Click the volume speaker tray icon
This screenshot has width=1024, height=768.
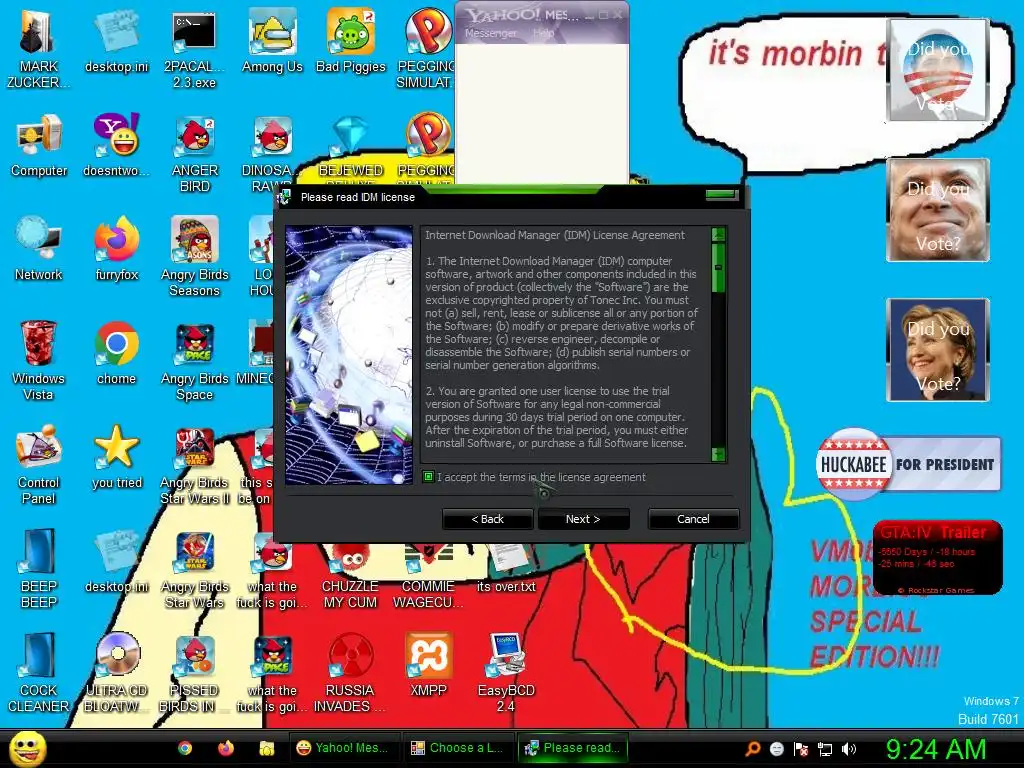click(x=849, y=749)
